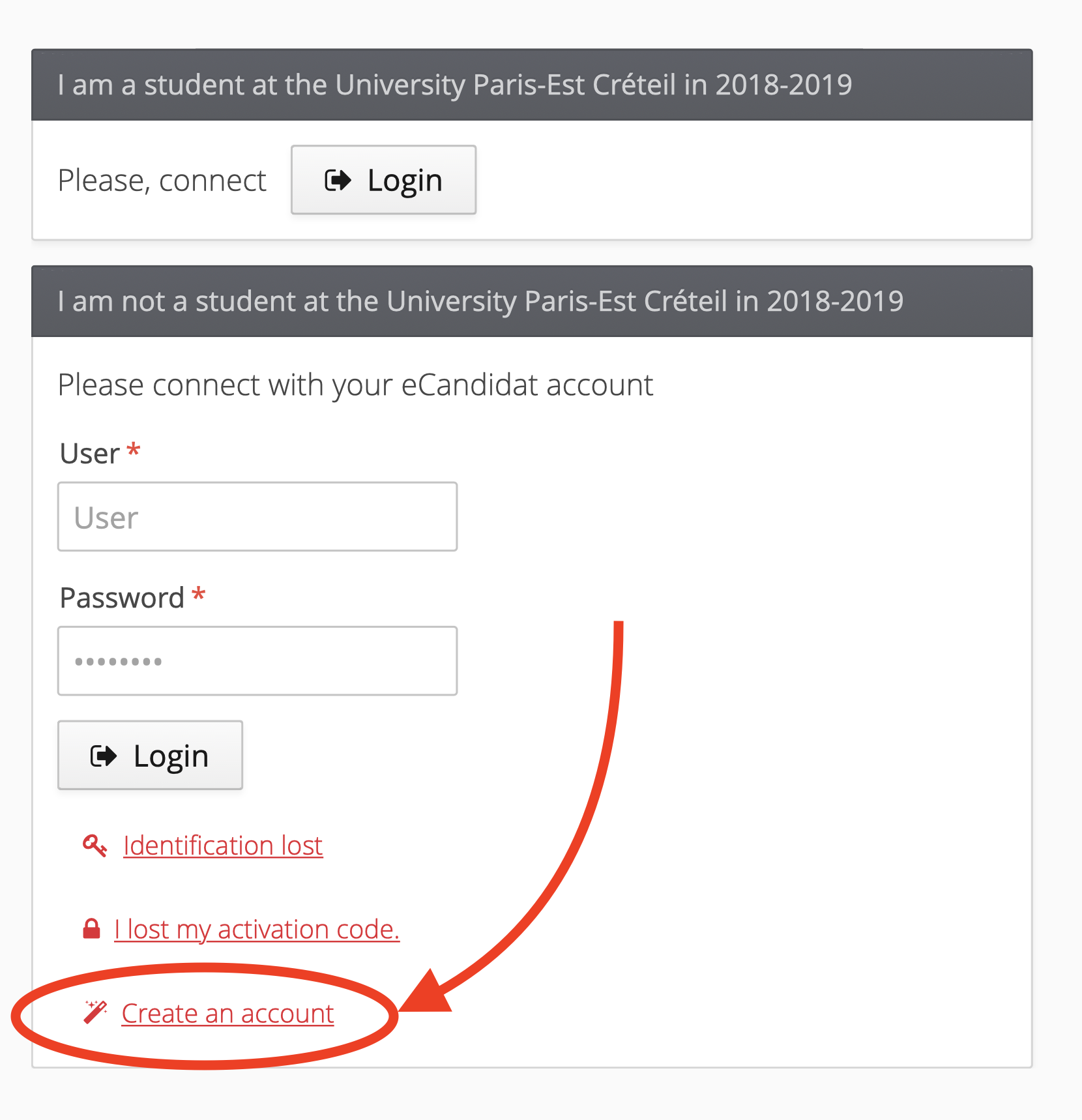Screen dimensions: 1082x1120
Task: Open the Identification lost link
Action: pos(223,846)
